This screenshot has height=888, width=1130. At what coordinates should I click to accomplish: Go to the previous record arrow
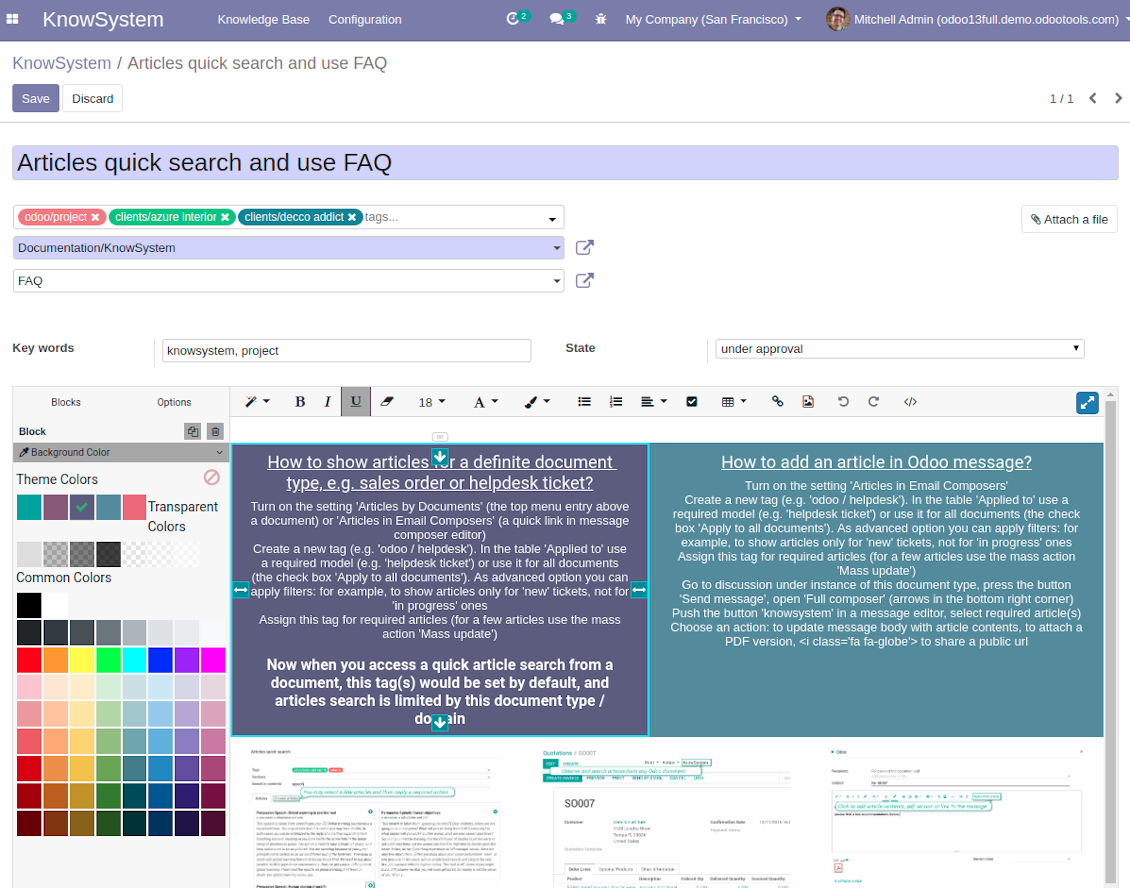pyautogui.click(x=1093, y=98)
